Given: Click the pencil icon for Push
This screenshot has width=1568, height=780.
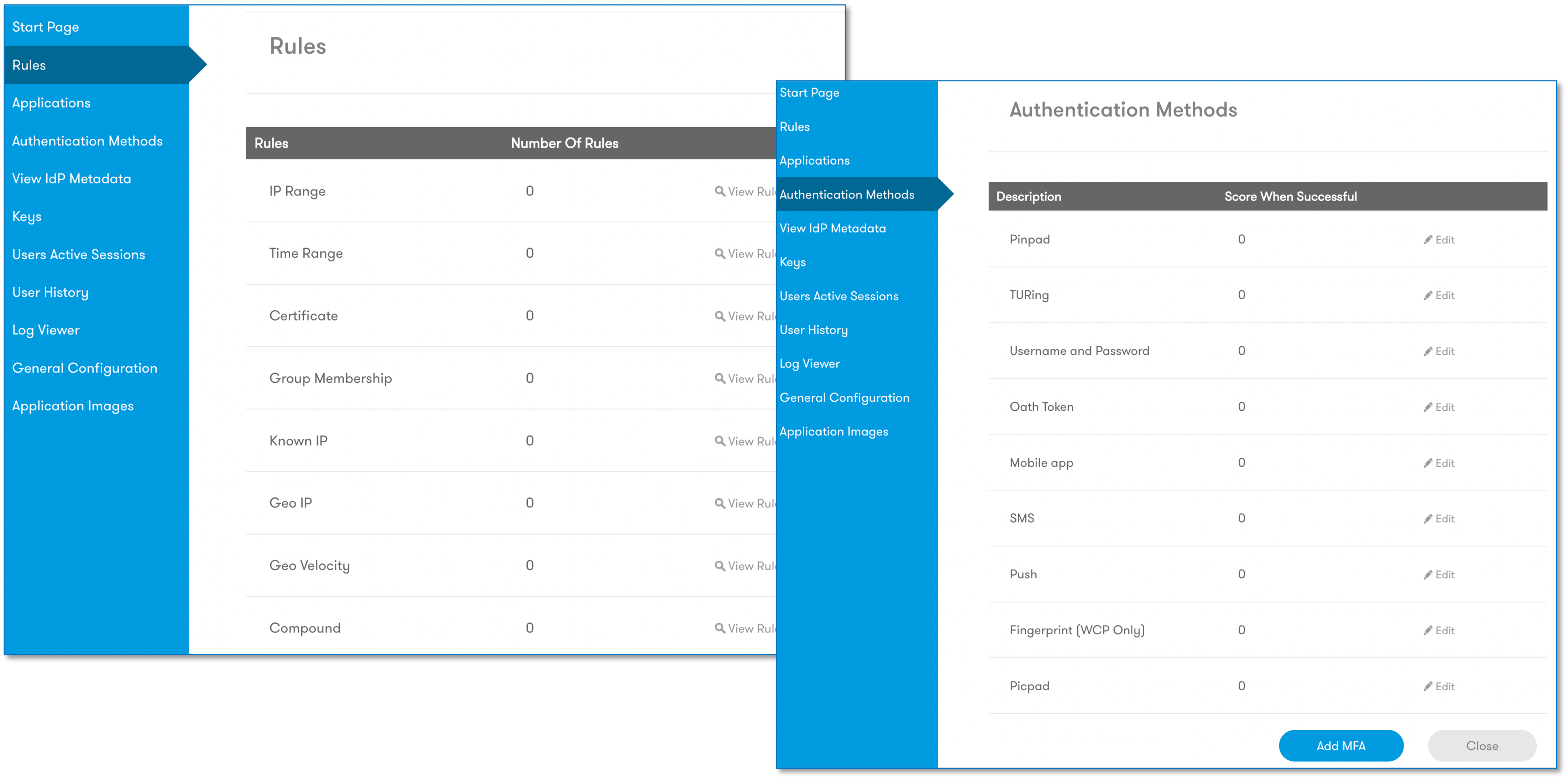Looking at the screenshot, I should click(1427, 575).
